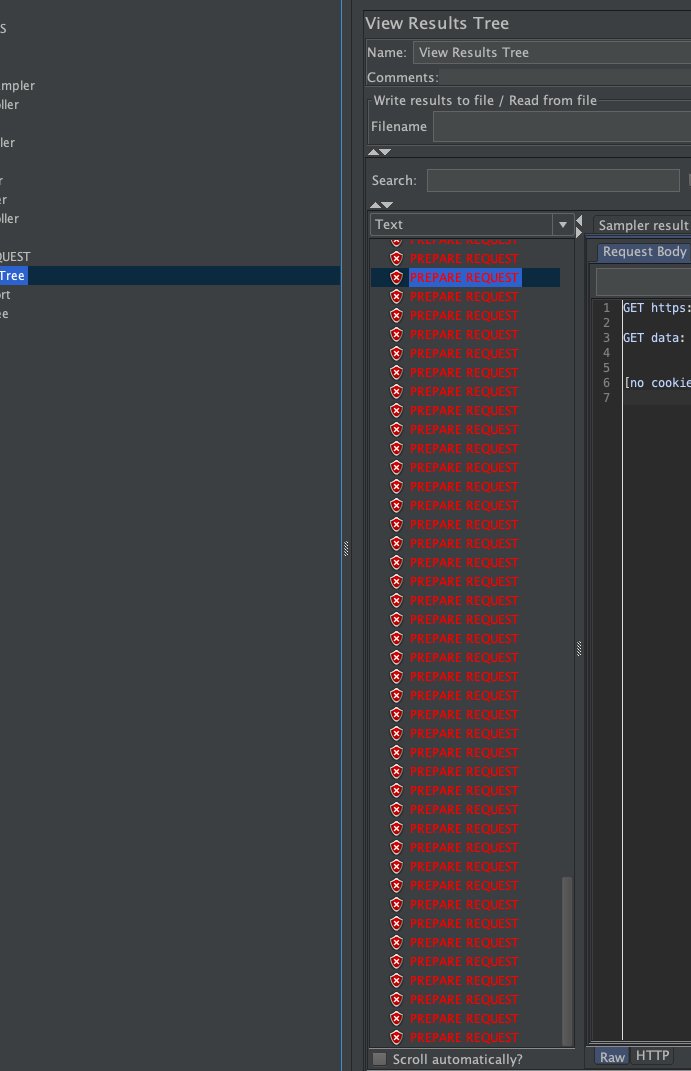691x1071 pixels.
Task: Select the highlighted Tree item in the test plan
Action: tap(13, 276)
